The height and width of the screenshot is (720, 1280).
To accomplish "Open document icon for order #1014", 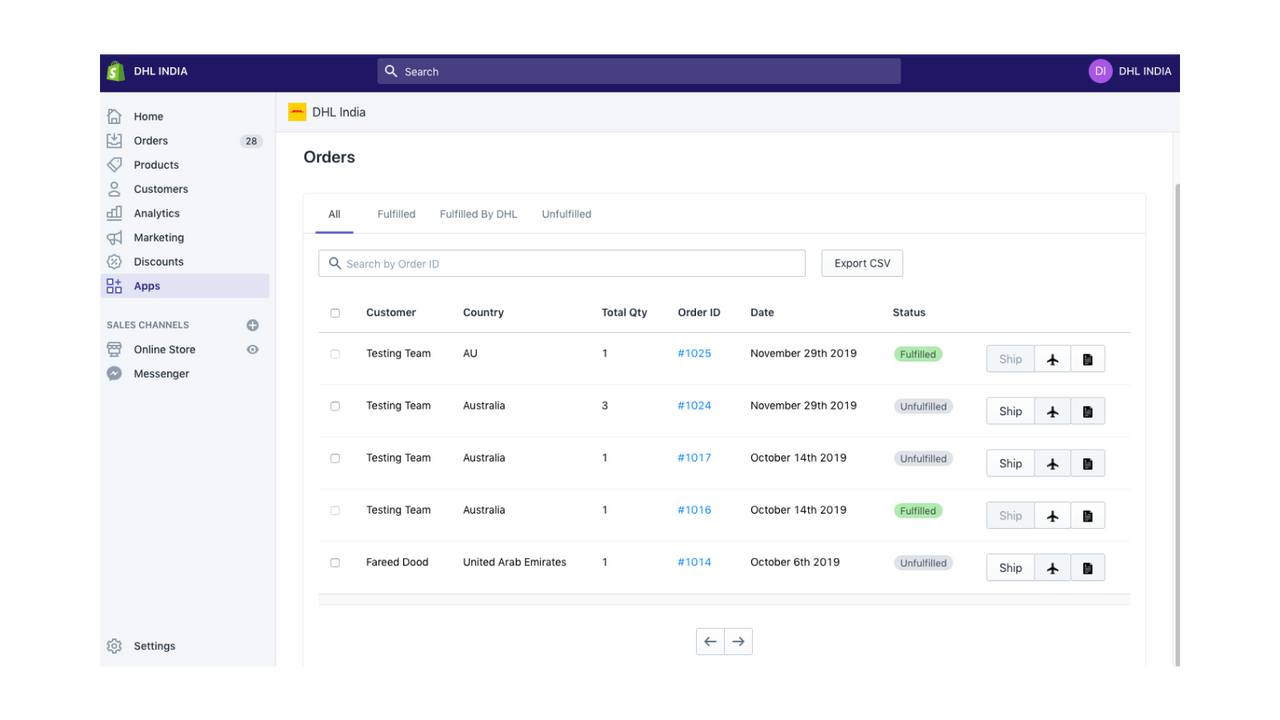I will click(1088, 567).
